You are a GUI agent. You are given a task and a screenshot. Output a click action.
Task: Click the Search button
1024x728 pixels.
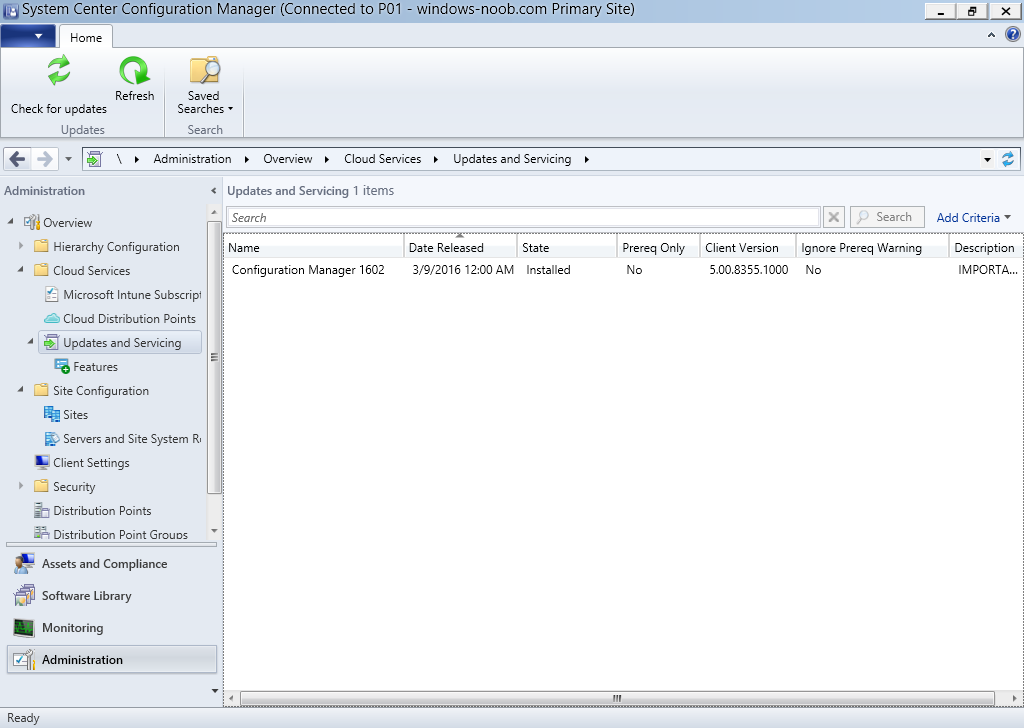tap(887, 217)
